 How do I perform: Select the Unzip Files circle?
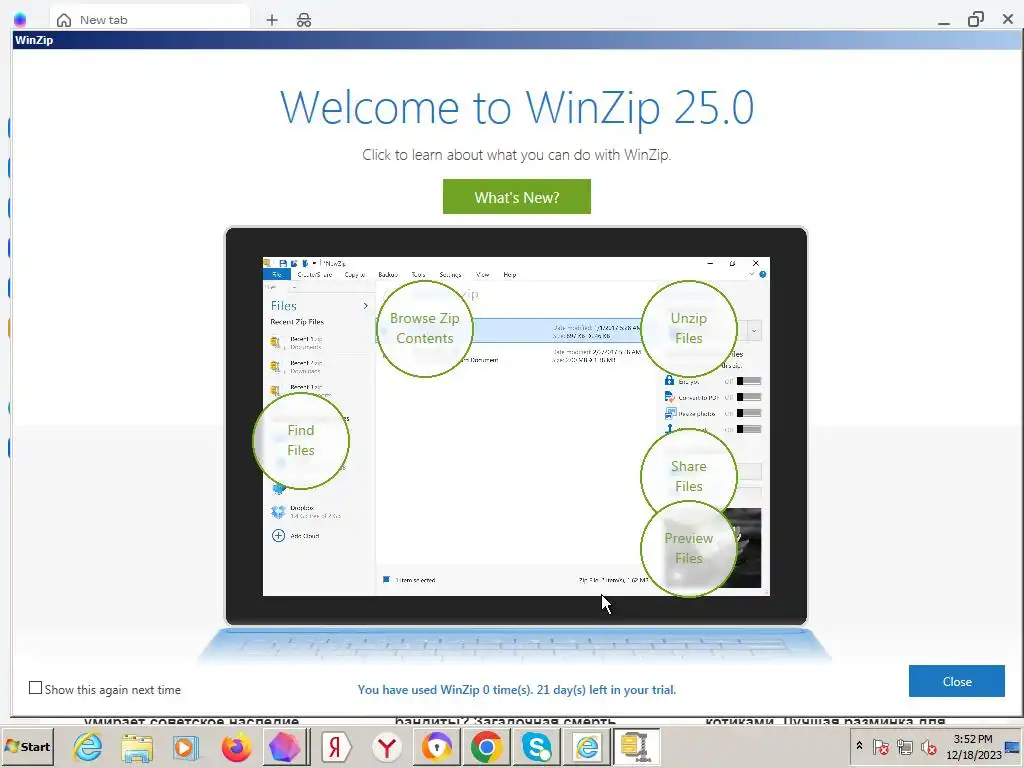click(688, 328)
